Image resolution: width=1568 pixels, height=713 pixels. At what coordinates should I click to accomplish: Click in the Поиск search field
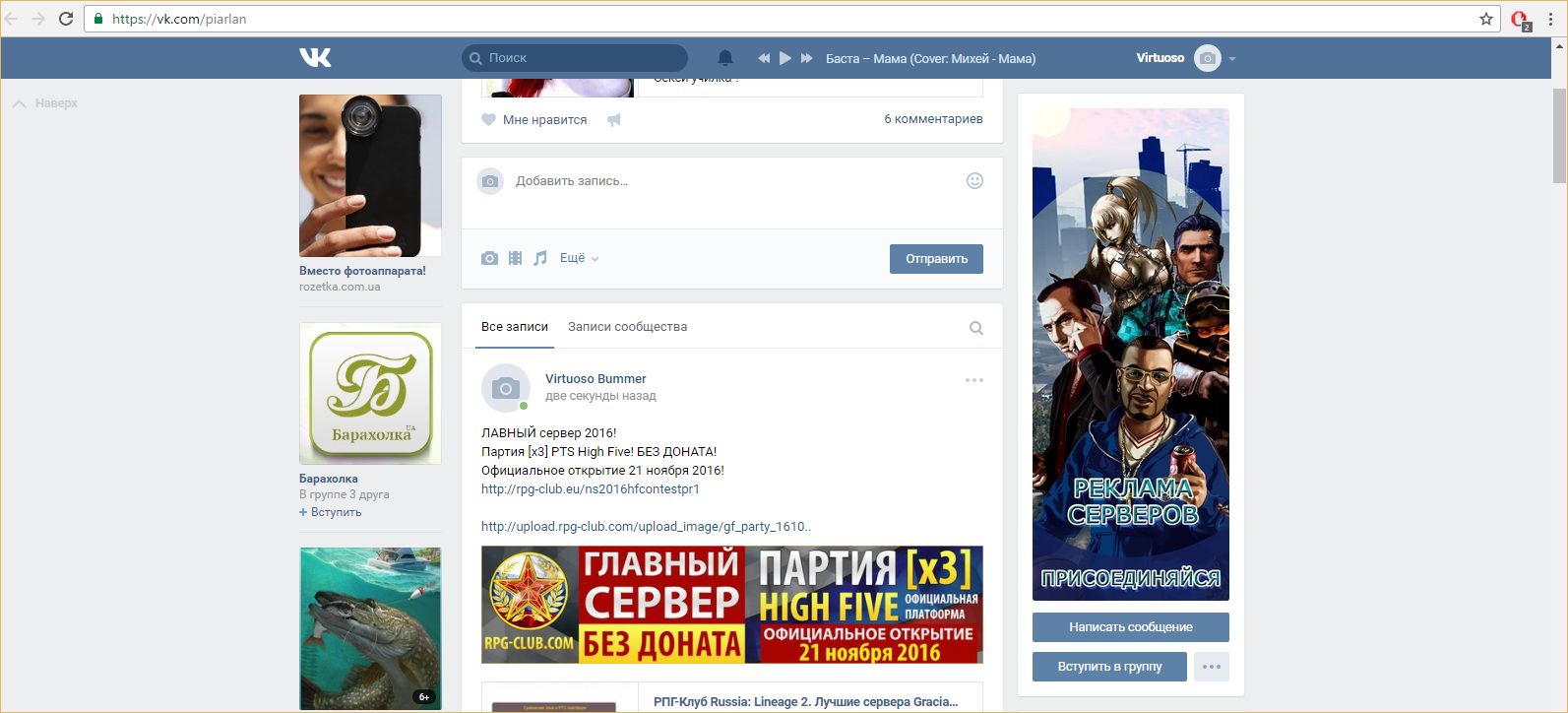pyautogui.click(x=581, y=58)
